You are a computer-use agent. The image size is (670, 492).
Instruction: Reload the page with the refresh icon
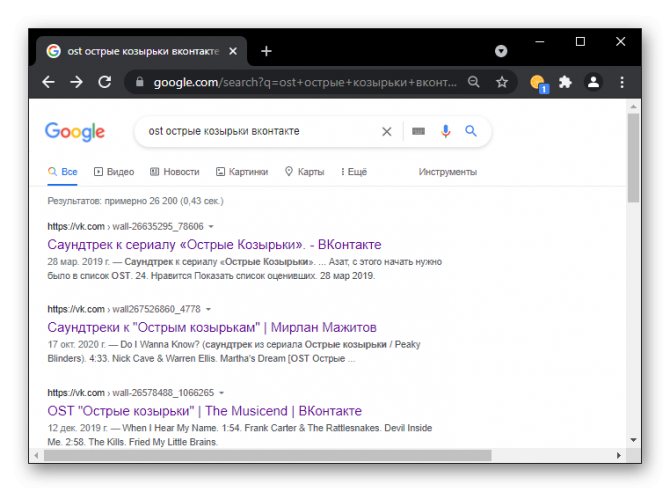click(105, 82)
